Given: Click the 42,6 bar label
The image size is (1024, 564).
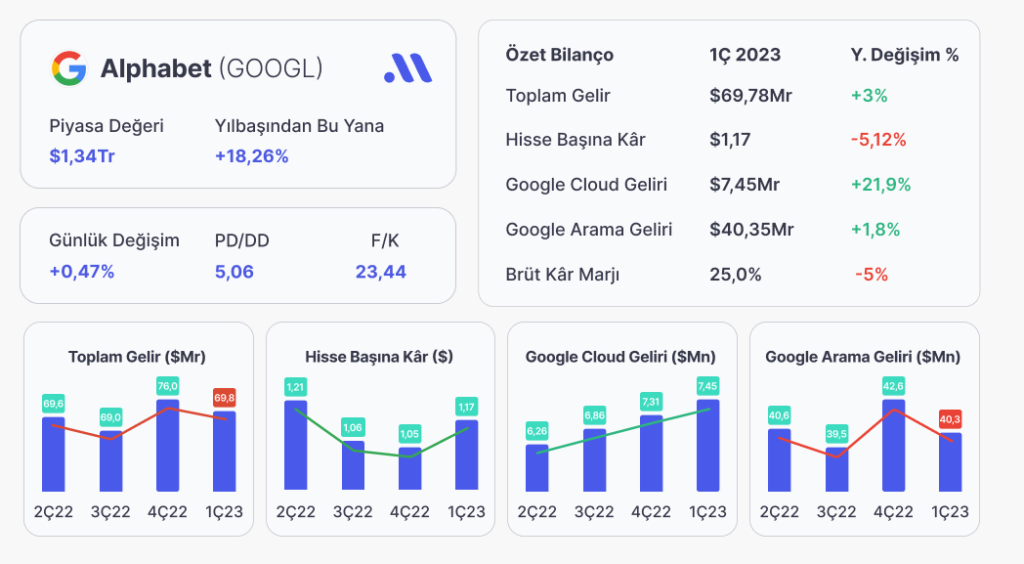Looking at the screenshot, I should click(893, 386).
